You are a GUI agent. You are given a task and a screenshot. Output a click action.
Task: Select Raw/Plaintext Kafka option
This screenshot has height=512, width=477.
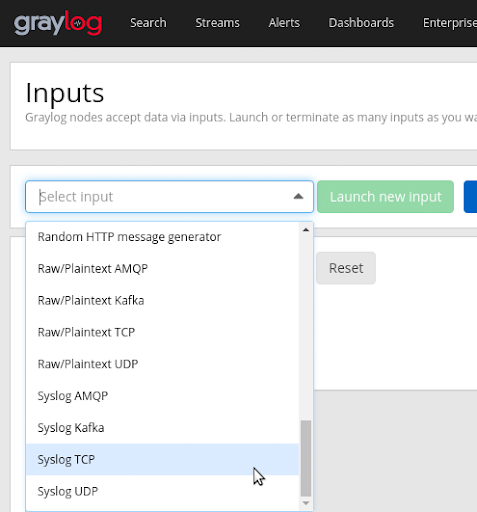coord(162,300)
